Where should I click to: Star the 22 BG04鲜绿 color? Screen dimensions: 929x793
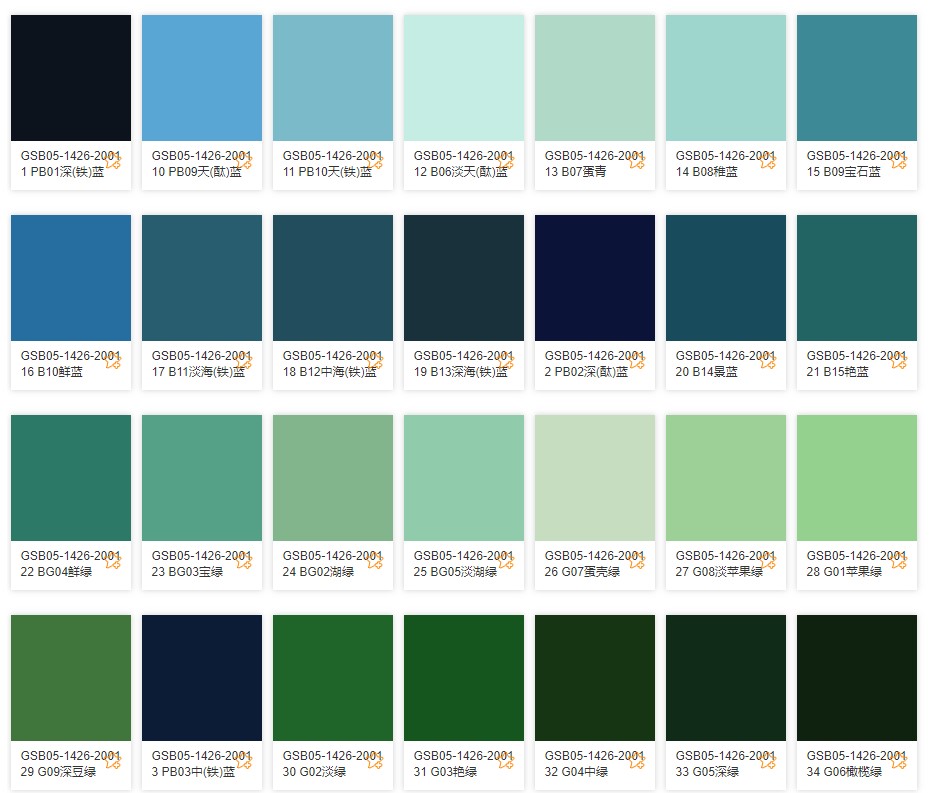point(113,562)
